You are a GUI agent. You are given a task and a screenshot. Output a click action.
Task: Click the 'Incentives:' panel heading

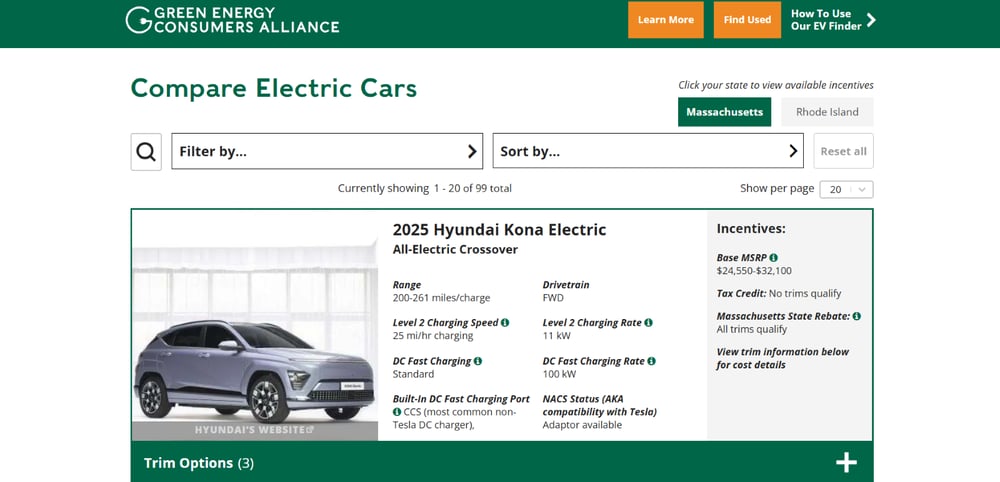751,229
